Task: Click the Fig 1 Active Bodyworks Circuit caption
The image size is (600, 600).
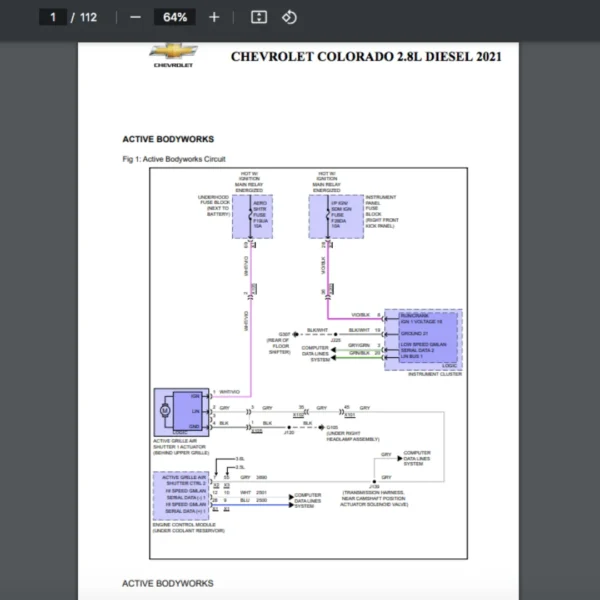Action: pyautogui.click(x=173, y=159)
